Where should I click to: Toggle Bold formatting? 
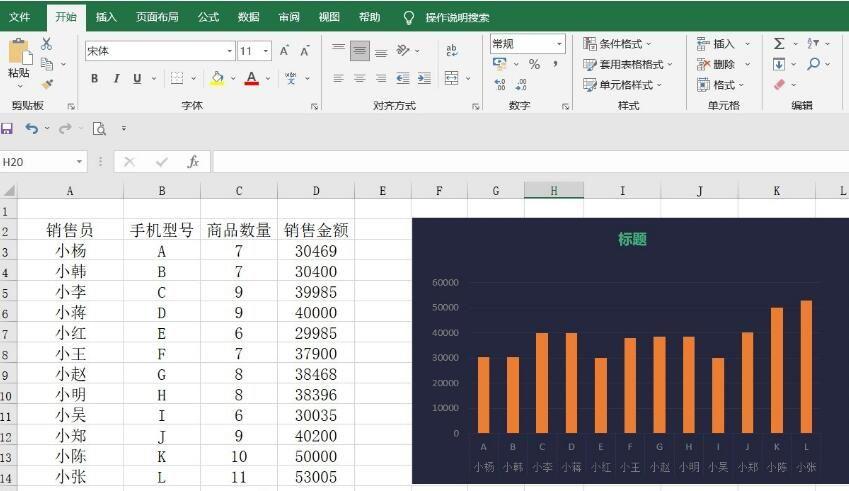click(95, 78)
